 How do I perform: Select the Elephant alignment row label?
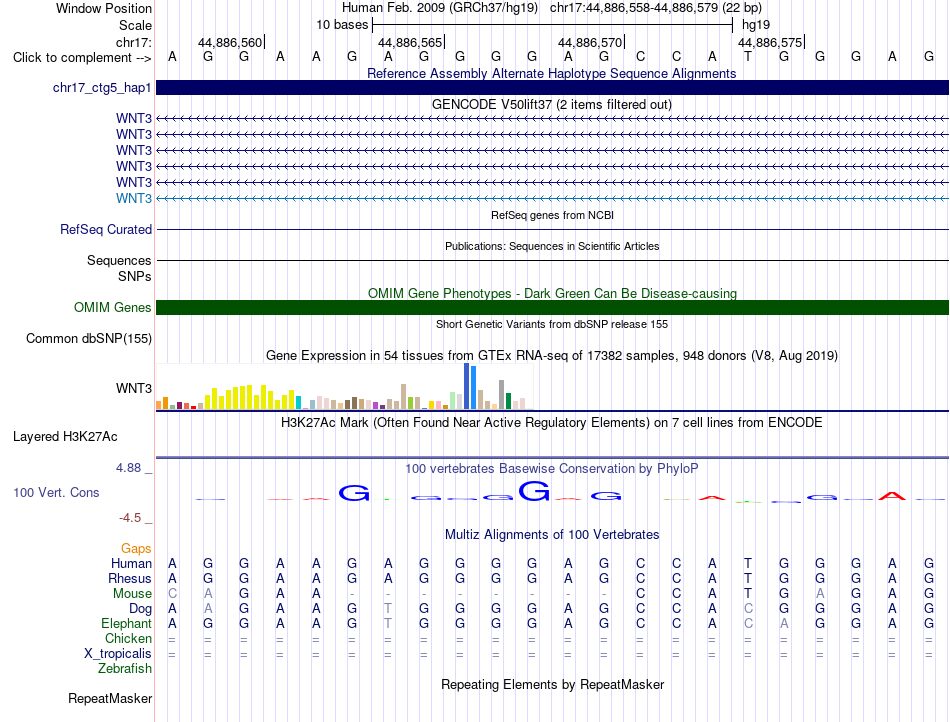(x=126, y=623)
